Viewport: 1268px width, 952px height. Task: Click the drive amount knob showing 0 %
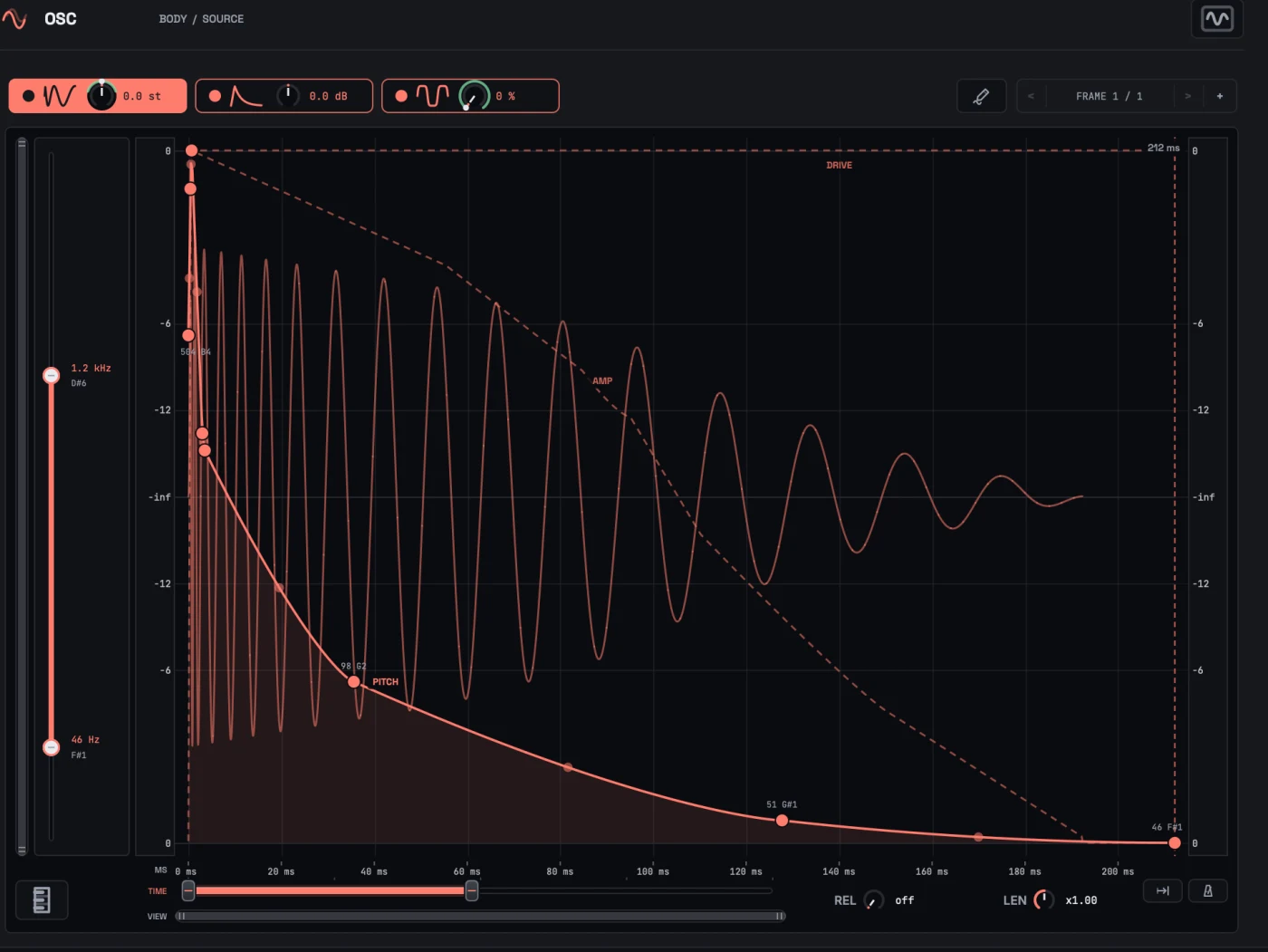click(475, 95)
